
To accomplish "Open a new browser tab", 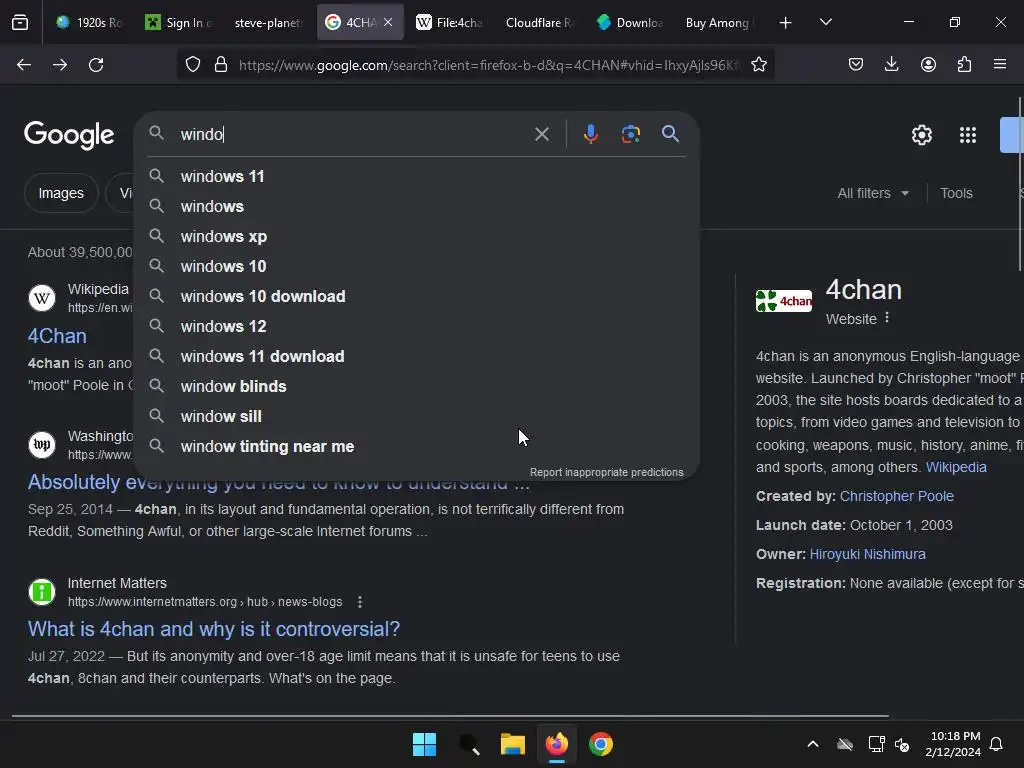I will coord(785,23).
